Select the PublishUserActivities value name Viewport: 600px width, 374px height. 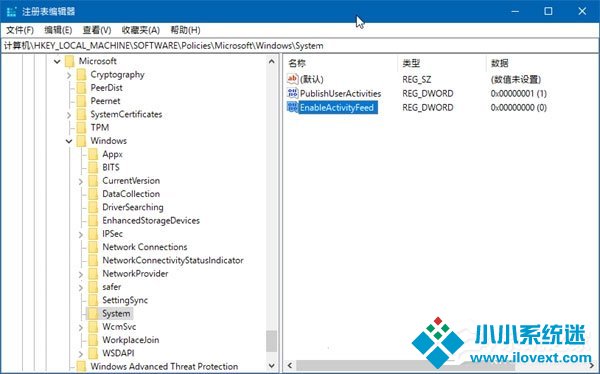(340, 93)
